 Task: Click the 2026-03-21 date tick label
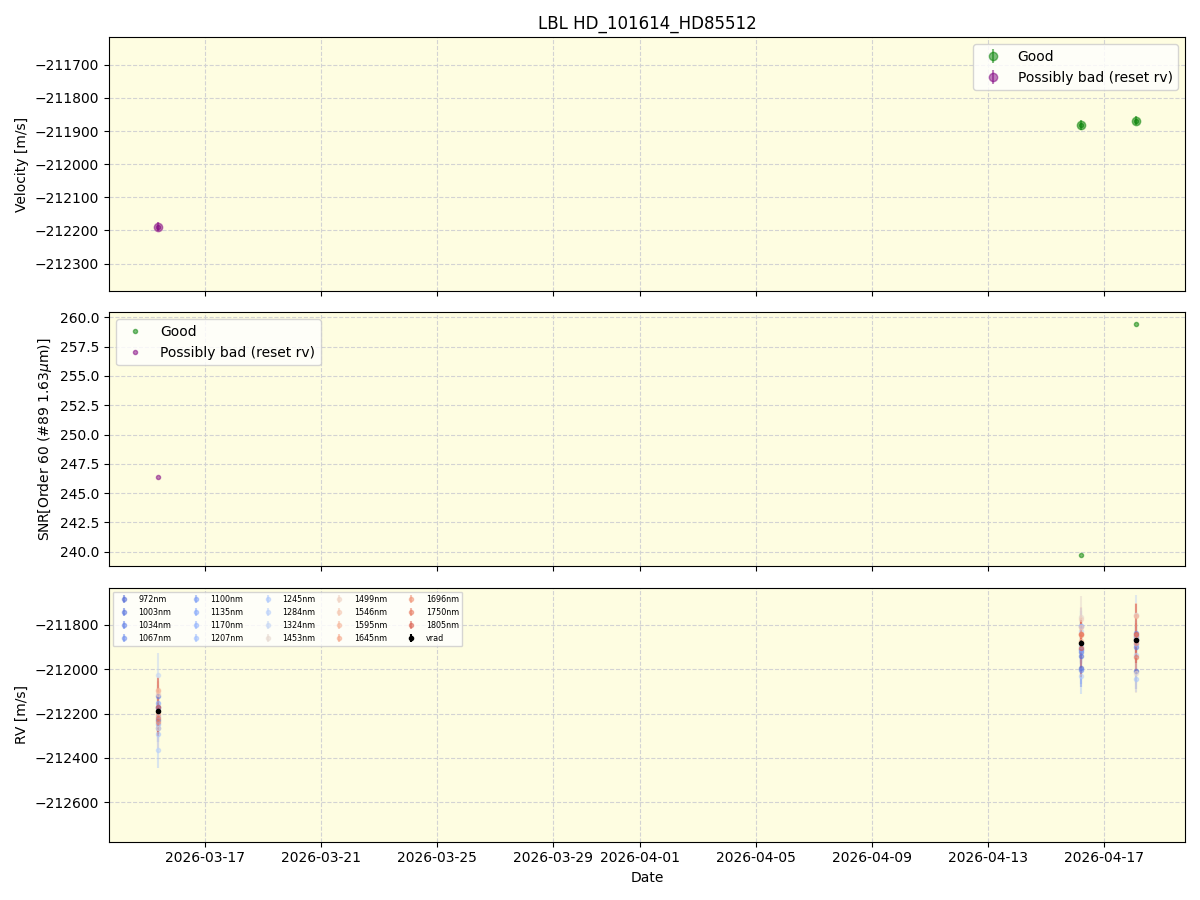(321, 857)
